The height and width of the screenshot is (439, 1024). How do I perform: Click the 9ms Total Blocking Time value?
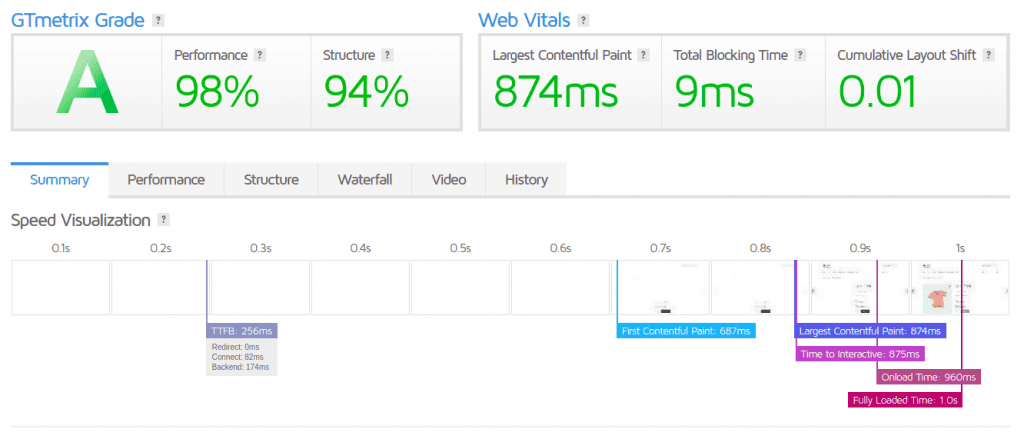714,91
